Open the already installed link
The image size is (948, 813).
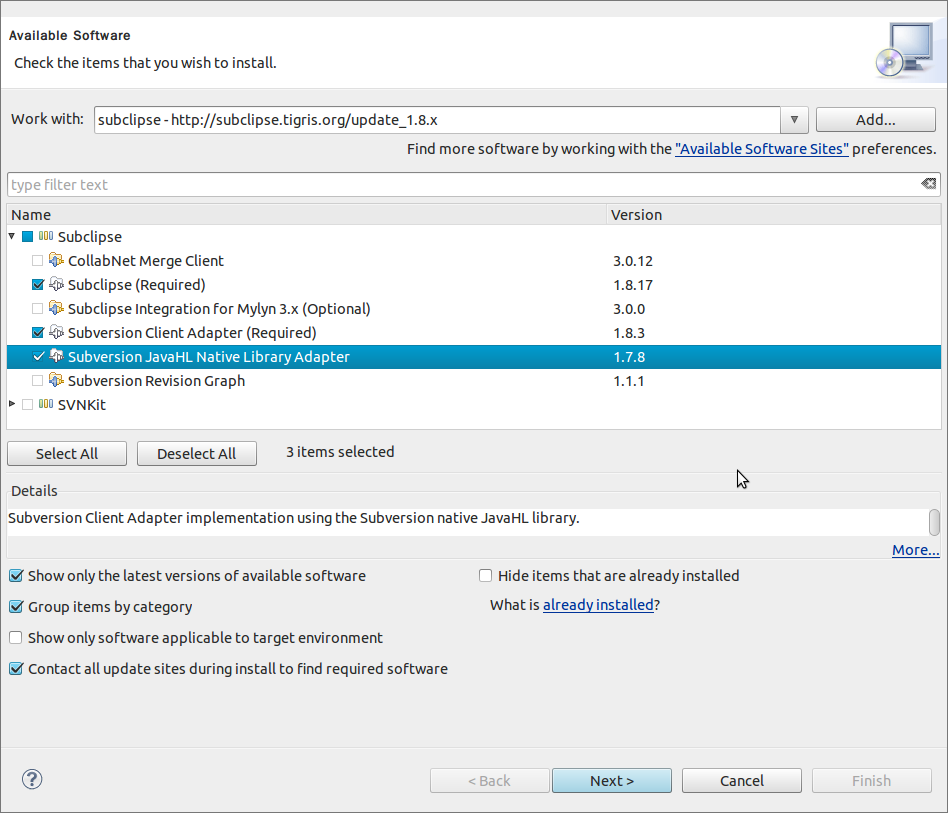click(x=598, y=604)
